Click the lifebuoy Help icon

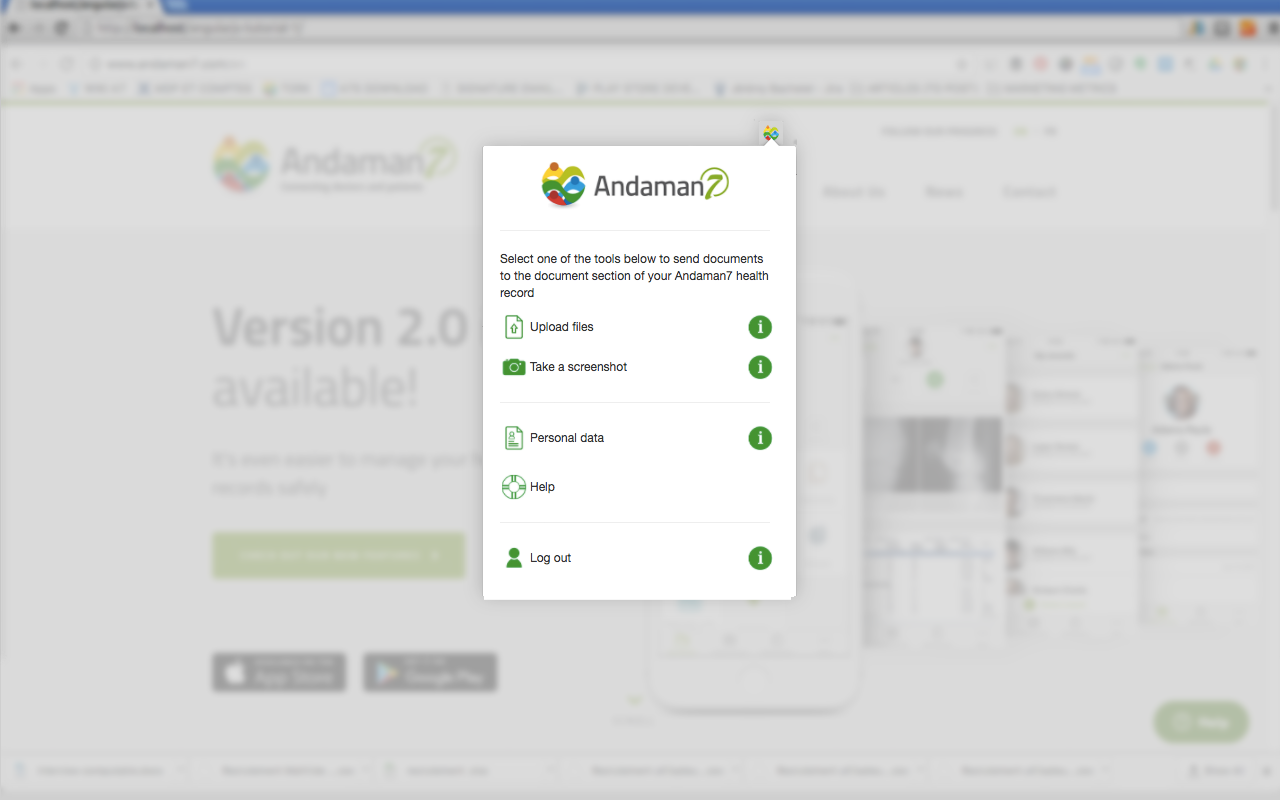pyautogui.click(x=514, y=487)
